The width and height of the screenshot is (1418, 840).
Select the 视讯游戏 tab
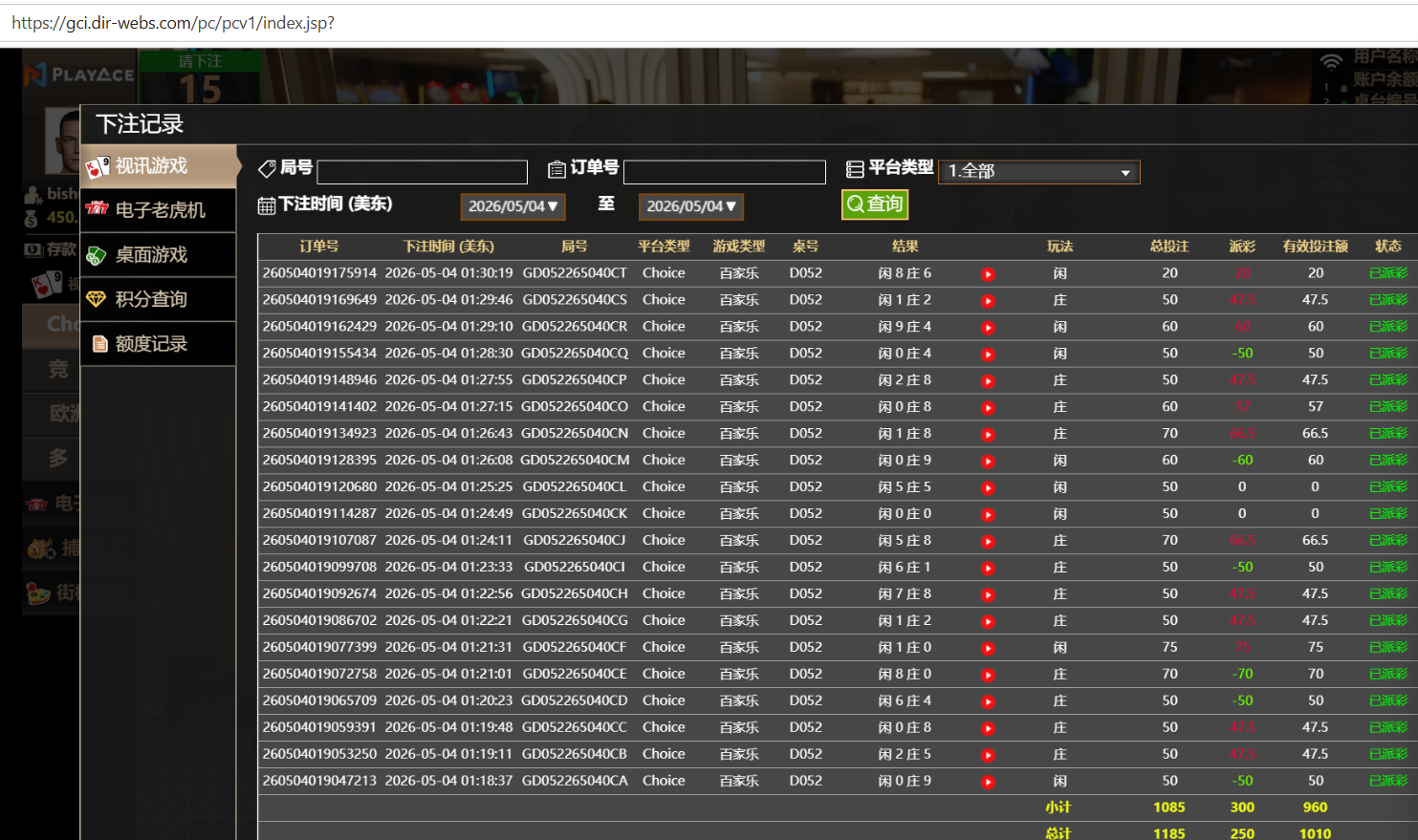(159, 166)
